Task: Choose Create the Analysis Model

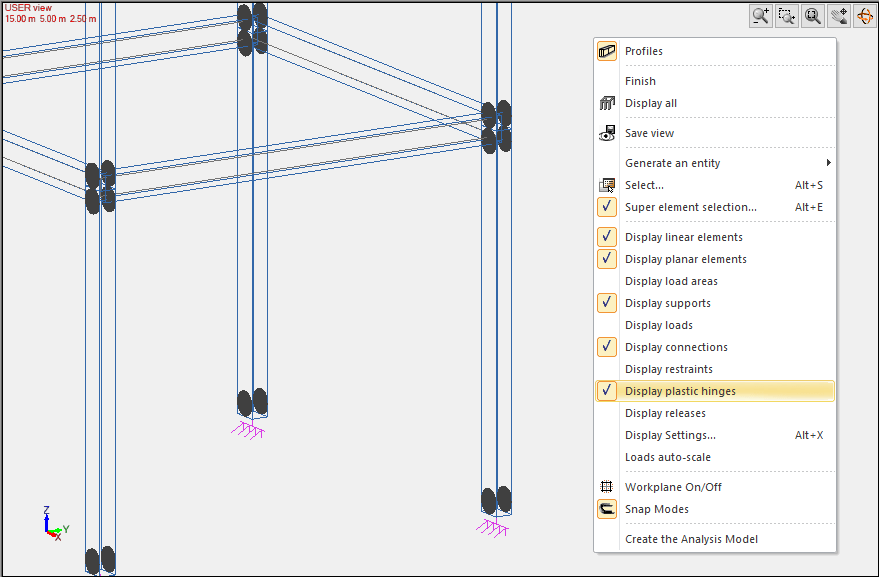Action: click(691, 539)
